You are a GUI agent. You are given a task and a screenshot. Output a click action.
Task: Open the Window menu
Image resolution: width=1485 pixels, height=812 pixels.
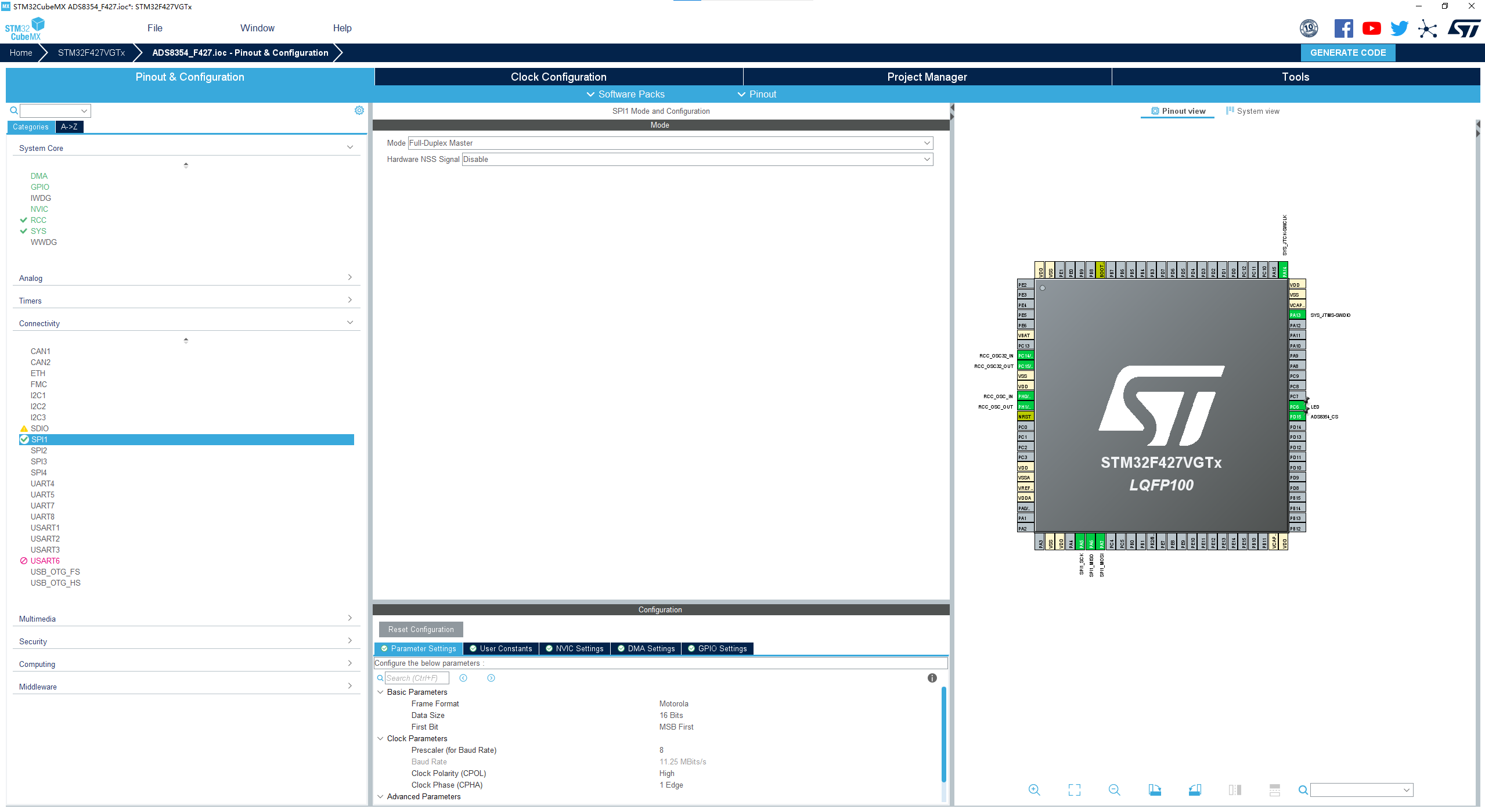[x=257, y=28]
